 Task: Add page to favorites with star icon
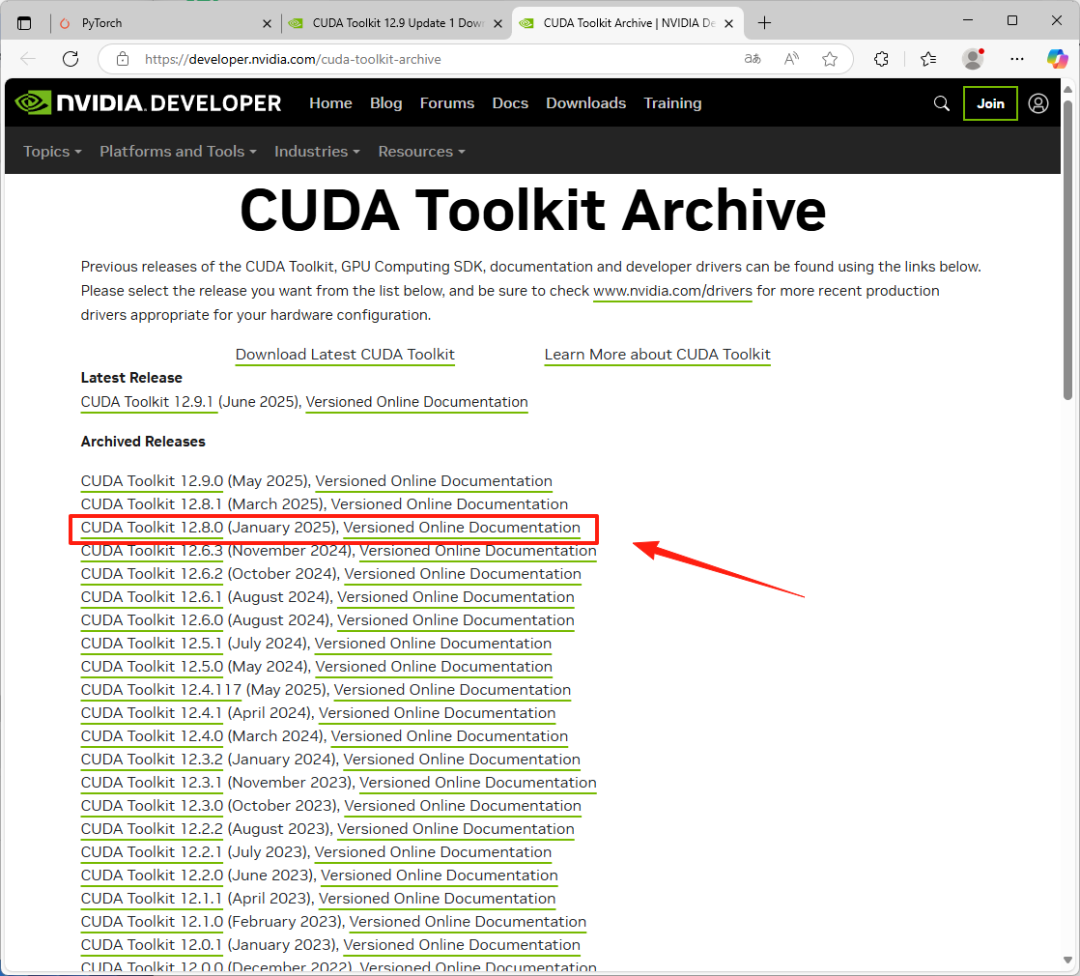coord(829,59)
